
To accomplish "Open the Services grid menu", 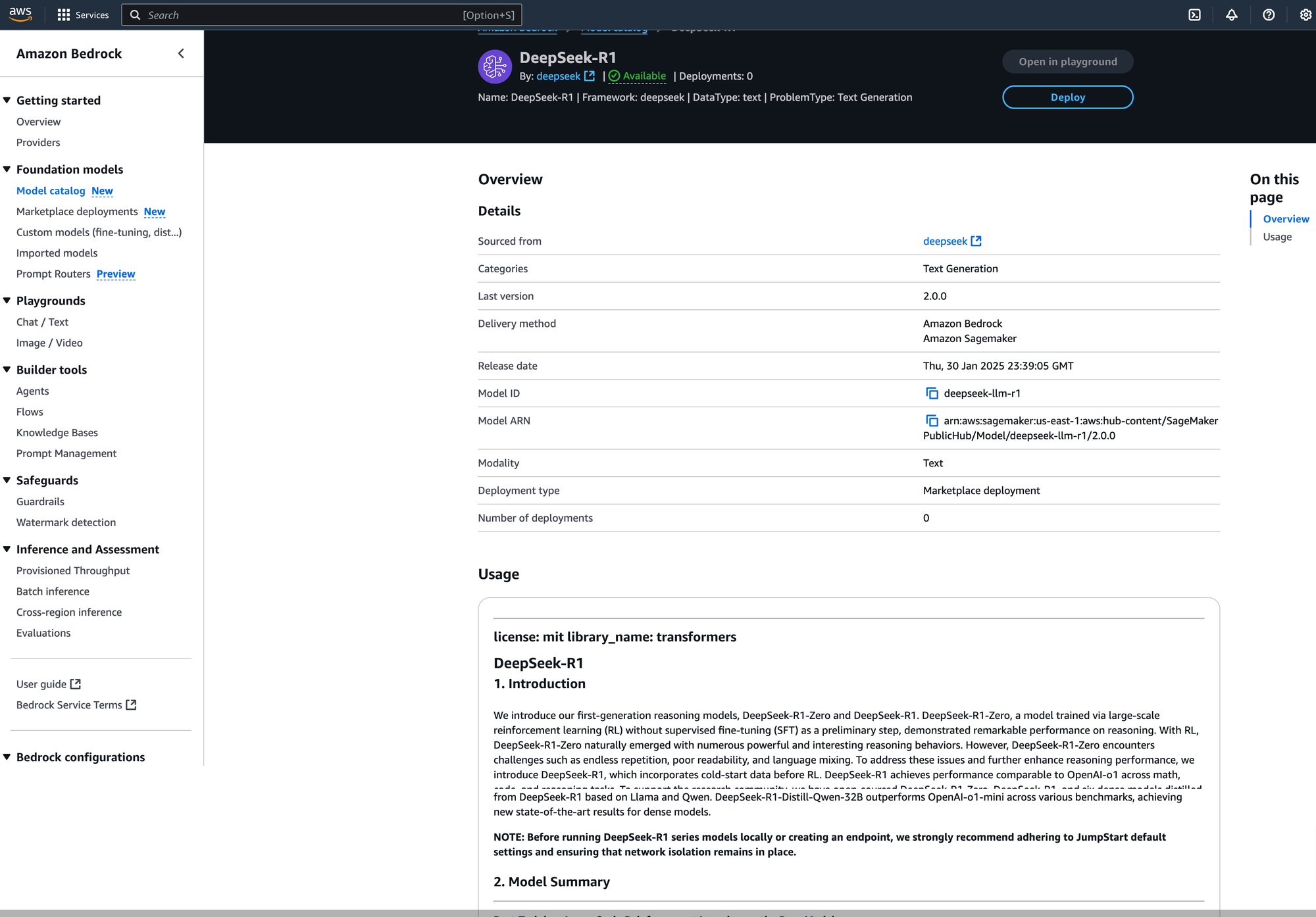I will coord(82,14).
